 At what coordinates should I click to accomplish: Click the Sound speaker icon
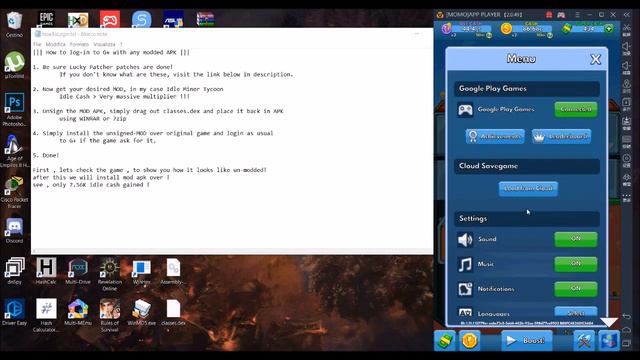pos(465,240)
